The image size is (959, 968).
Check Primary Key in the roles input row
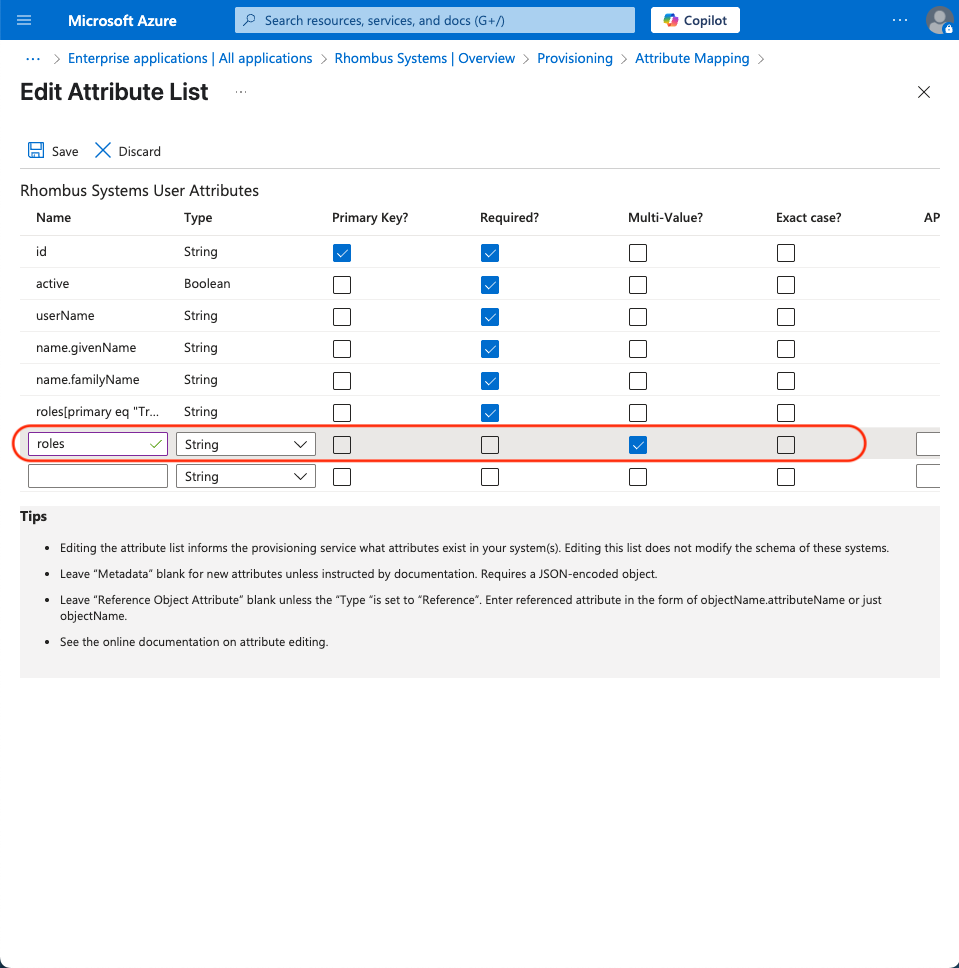(342, 445)
